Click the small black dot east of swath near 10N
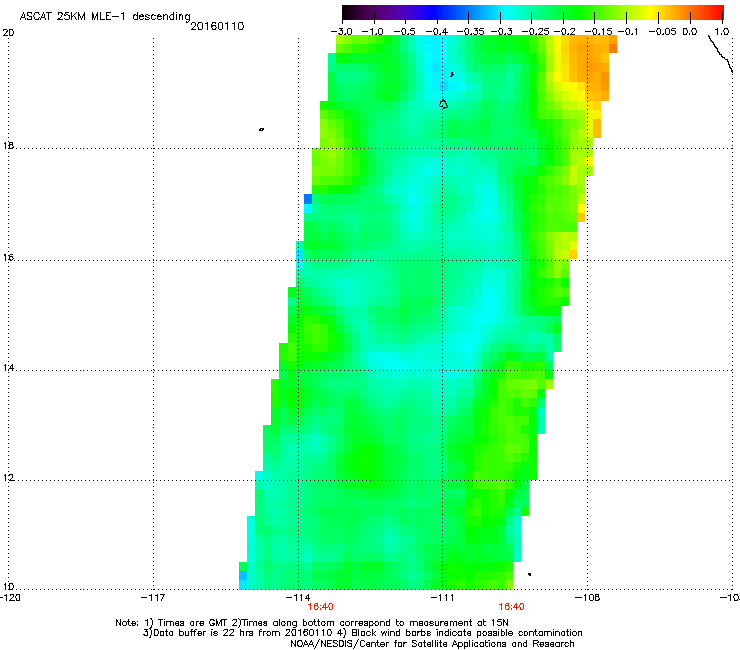This screenshot has width=740, height=650. pyautogui.click(x=530, y=574)
